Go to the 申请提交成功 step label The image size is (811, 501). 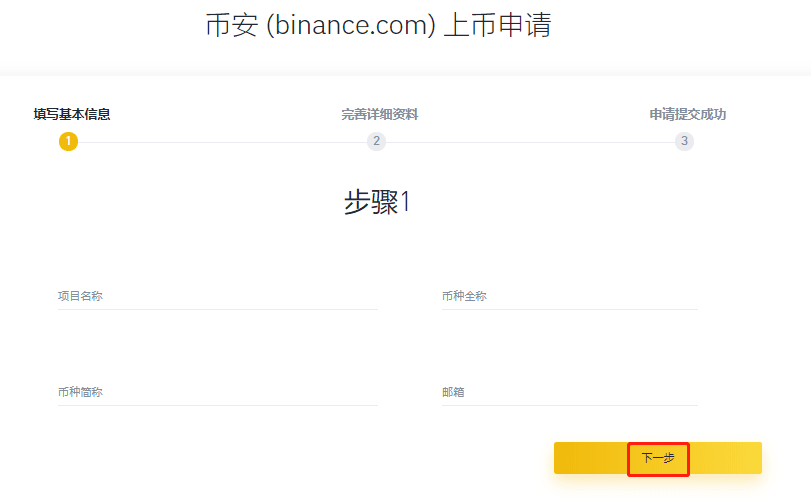click(688, 114)
